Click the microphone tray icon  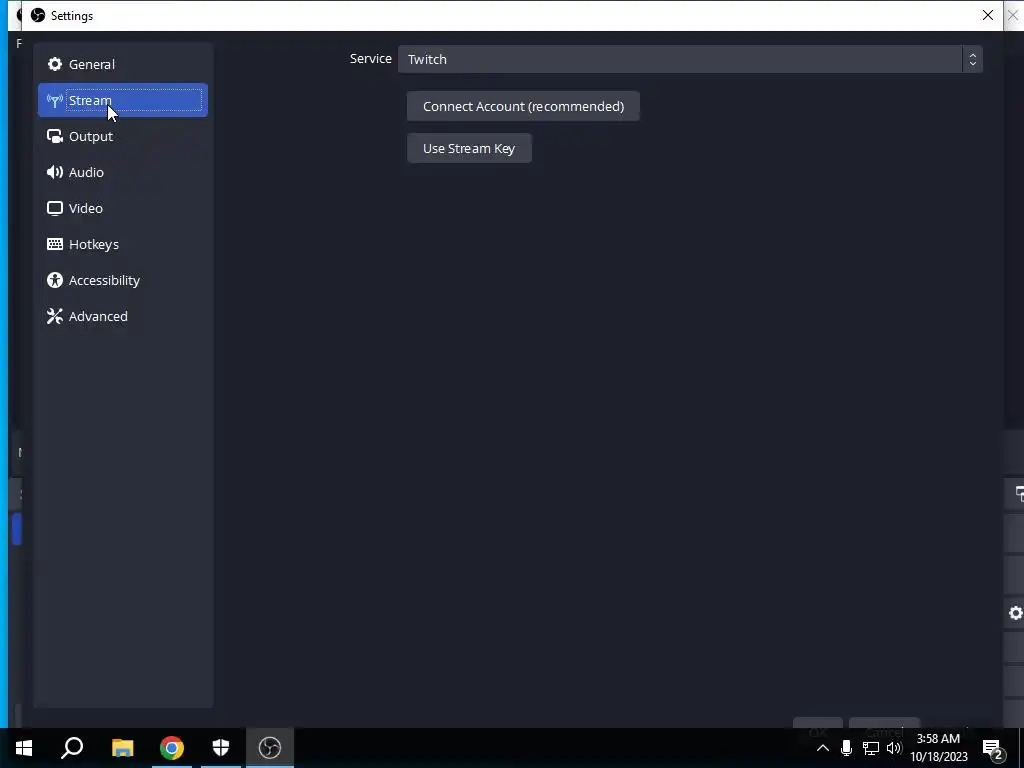tap(846, 748)
